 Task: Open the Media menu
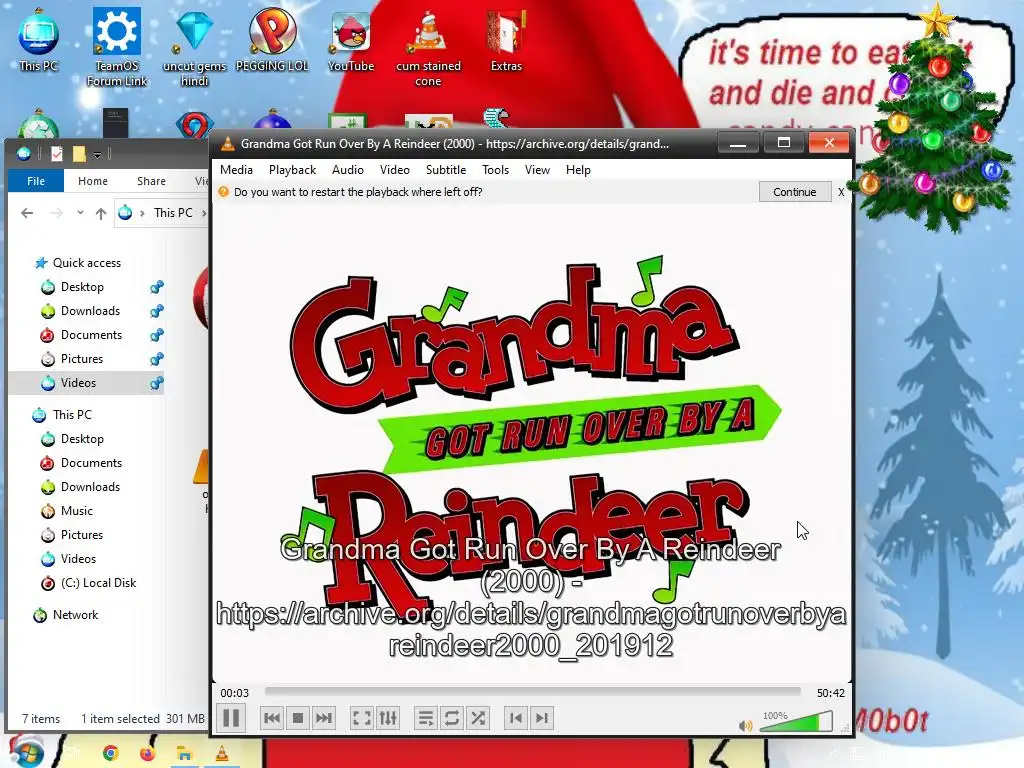click(236, 170)
